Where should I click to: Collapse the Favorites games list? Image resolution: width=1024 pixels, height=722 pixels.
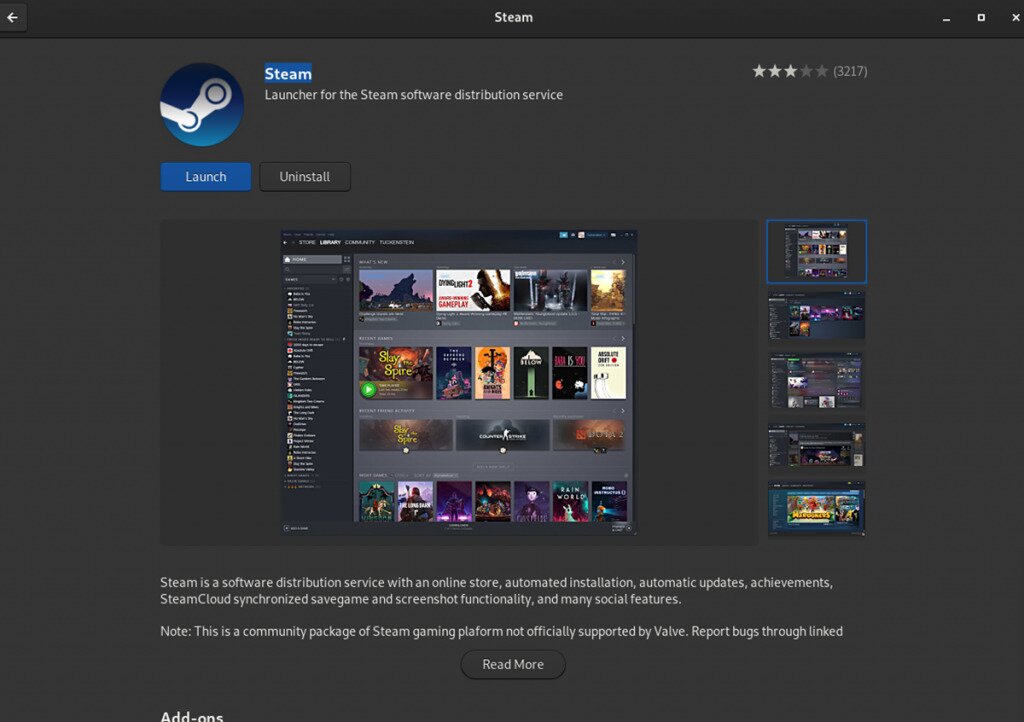286,288
